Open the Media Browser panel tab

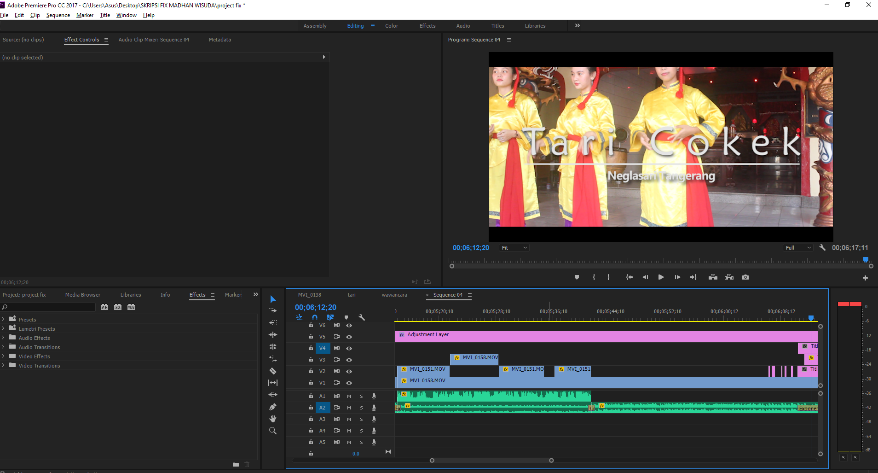tap(83, 295)
